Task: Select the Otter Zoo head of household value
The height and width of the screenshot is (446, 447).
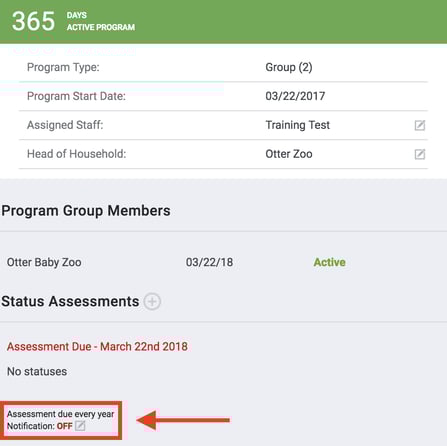Action: coord(289,154)
